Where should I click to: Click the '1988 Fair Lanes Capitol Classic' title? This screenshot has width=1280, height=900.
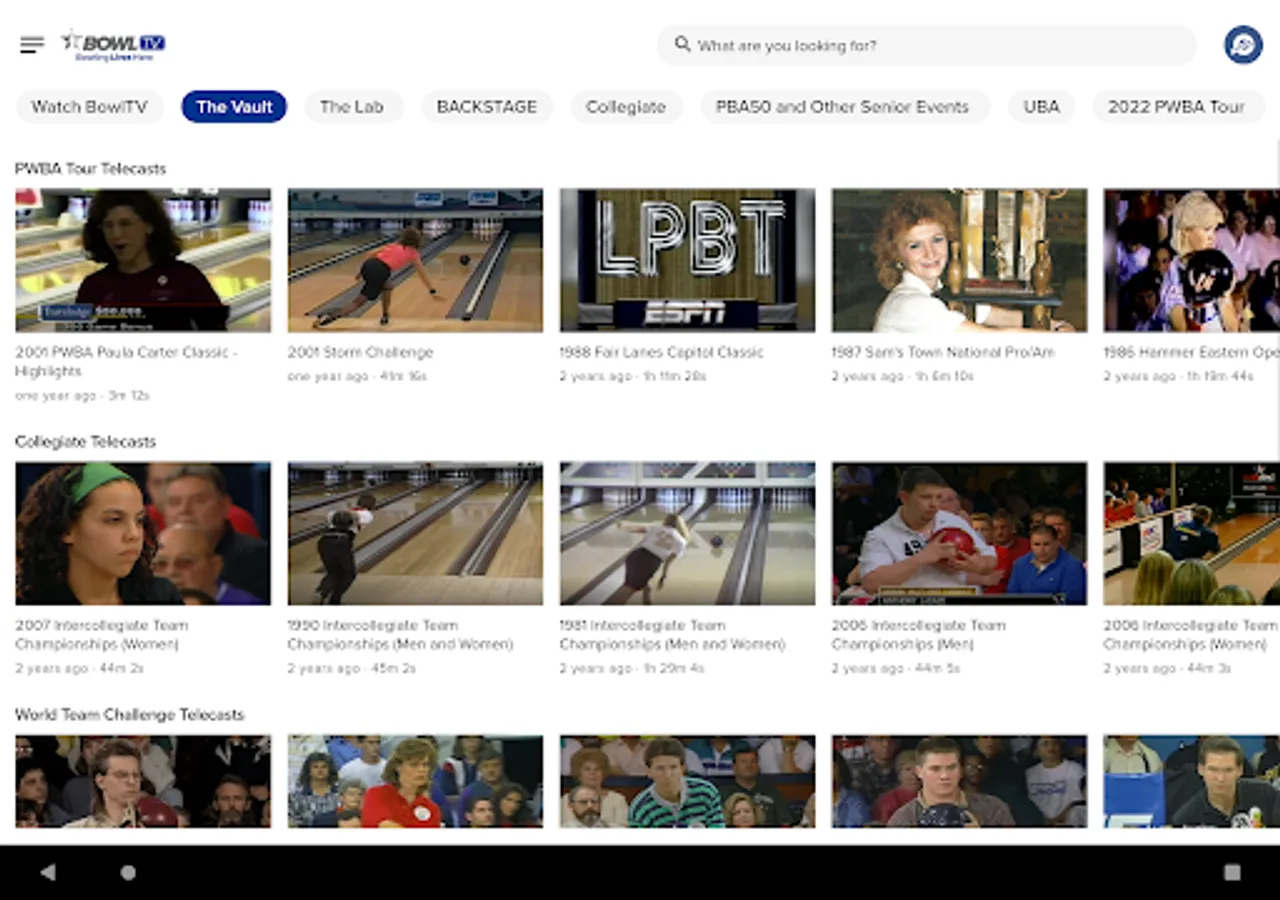pos(662,353)
